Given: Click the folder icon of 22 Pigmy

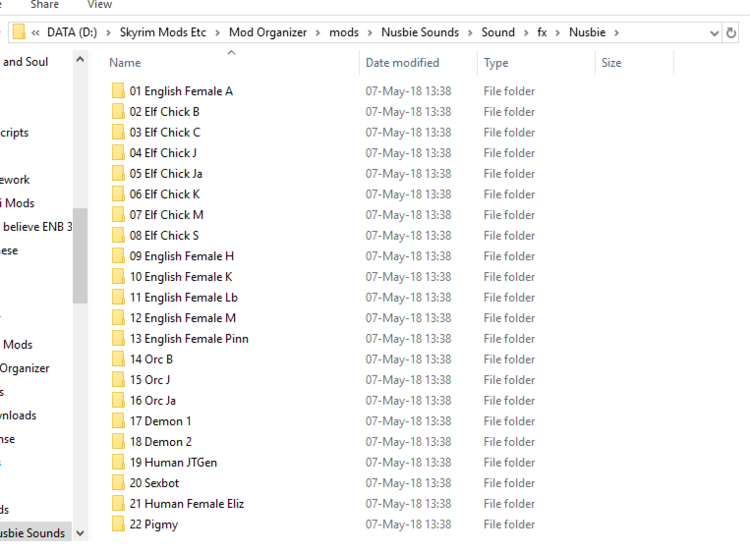Looking at the screenshot, I should [118, 523].
